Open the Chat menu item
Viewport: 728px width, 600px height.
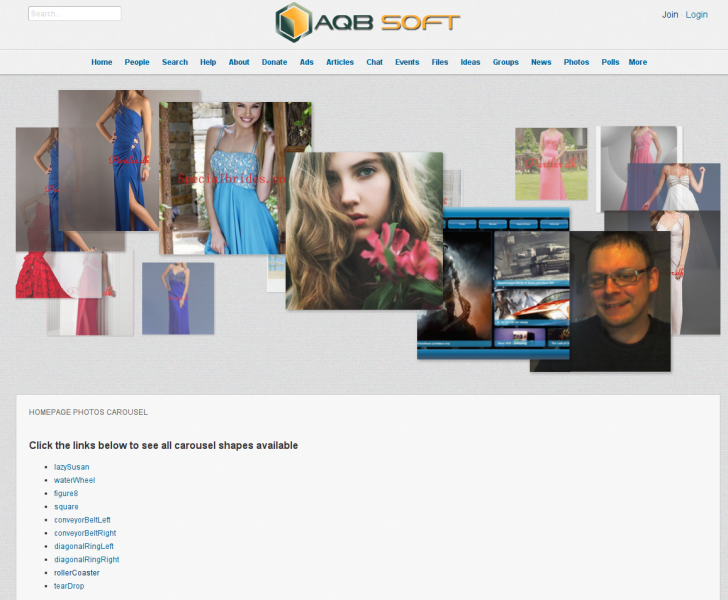374,62
